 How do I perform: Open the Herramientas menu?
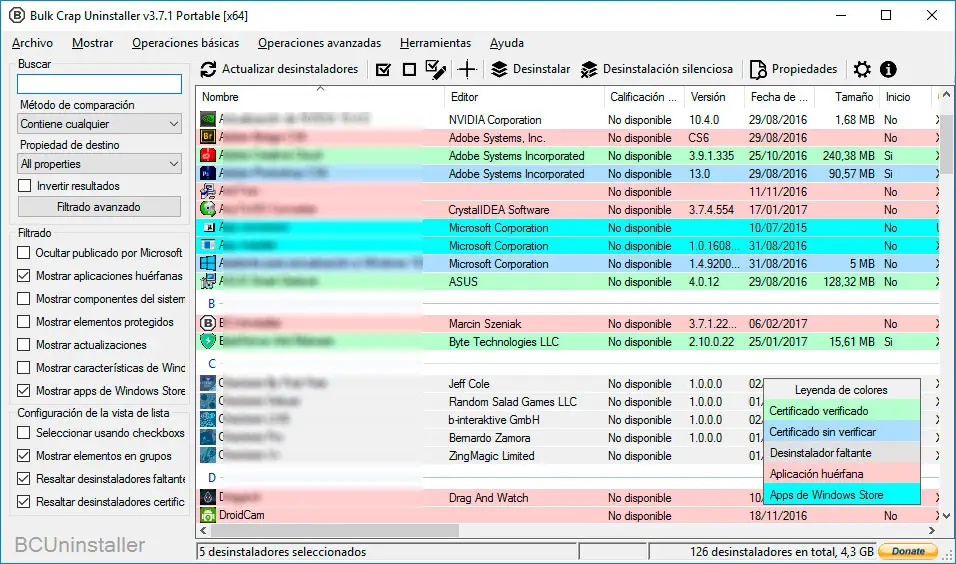[x=435, y=43]
